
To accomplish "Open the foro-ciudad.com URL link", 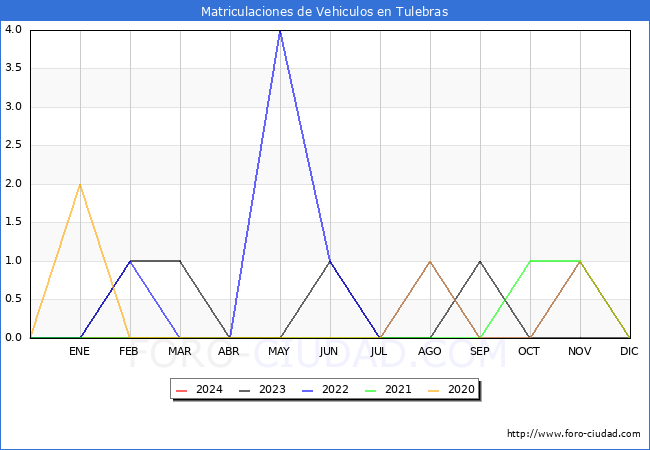I will tap(574, 434).
